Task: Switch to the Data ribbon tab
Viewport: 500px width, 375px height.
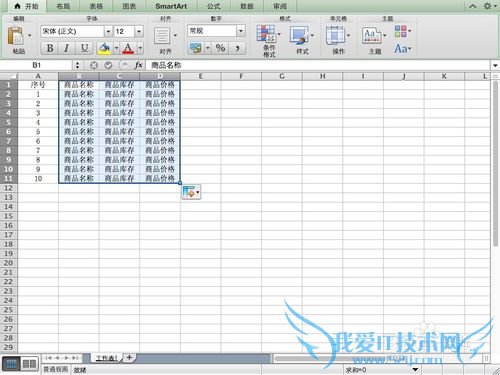Action: 247,6
